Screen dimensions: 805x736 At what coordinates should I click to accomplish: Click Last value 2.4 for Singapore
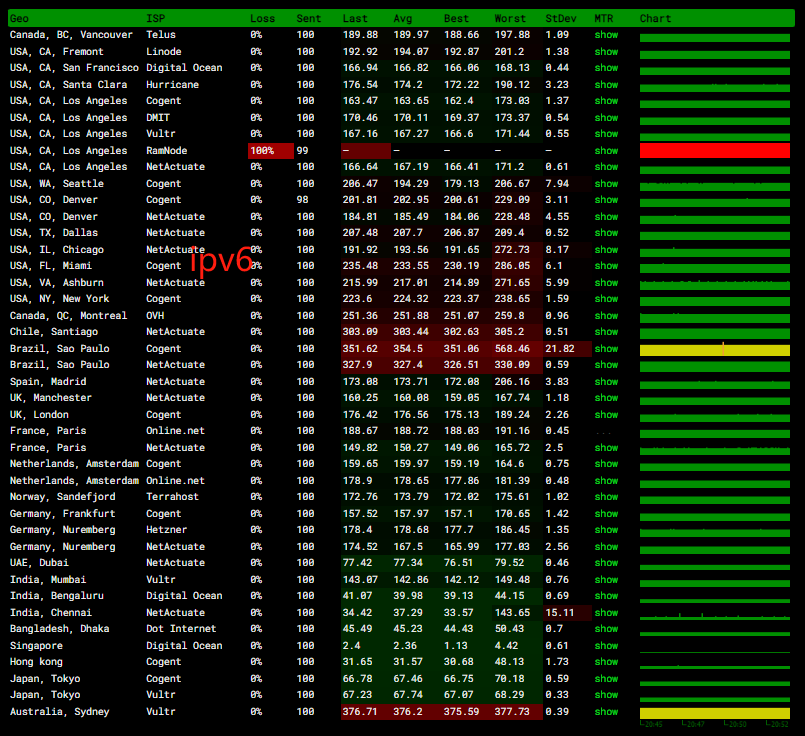coord(352,646)
